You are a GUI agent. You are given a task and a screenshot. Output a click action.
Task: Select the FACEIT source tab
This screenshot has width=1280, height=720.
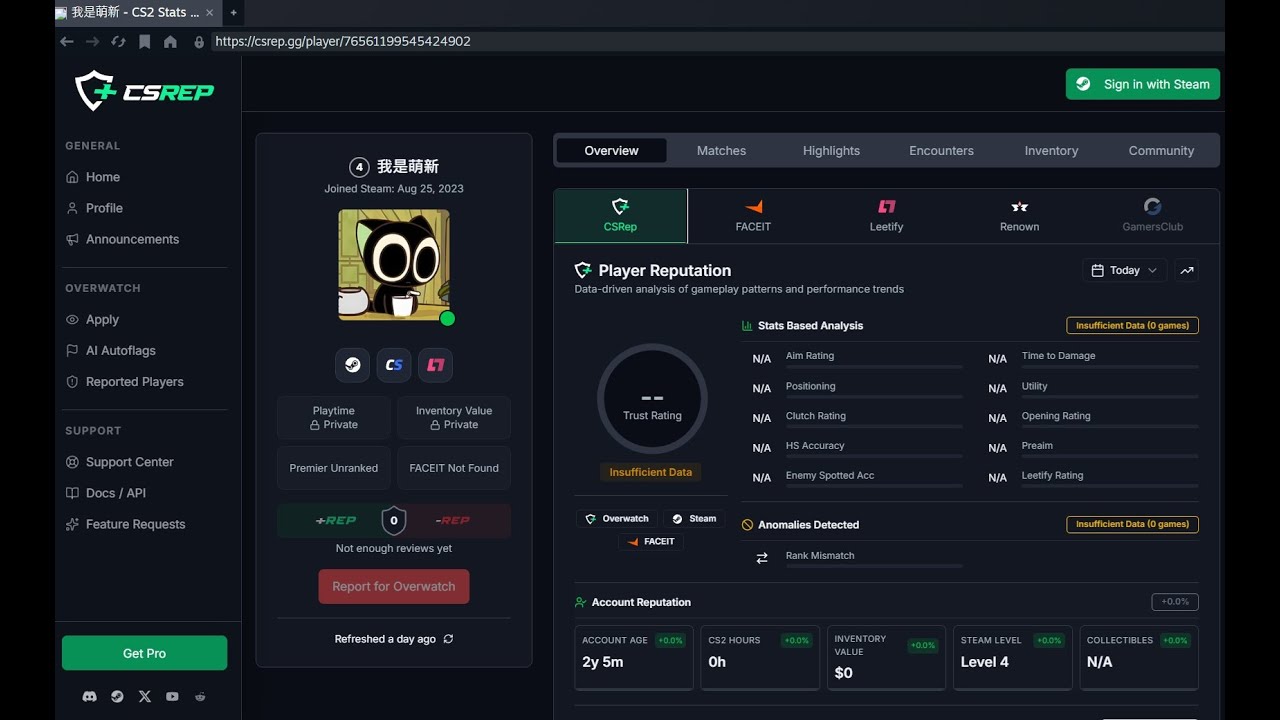[x=753, y=216]
